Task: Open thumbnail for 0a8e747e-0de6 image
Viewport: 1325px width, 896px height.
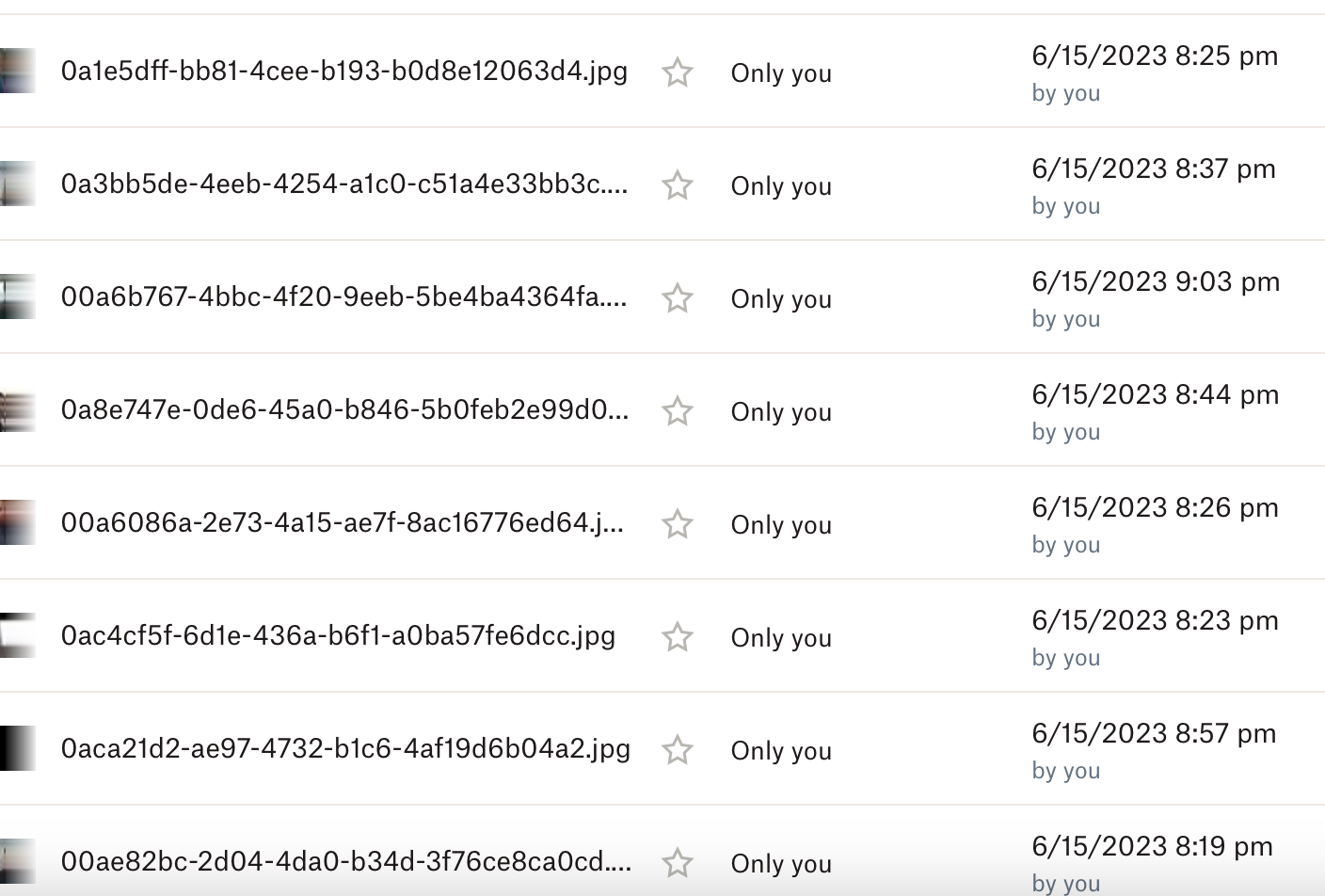Action: tap(18, 410)
